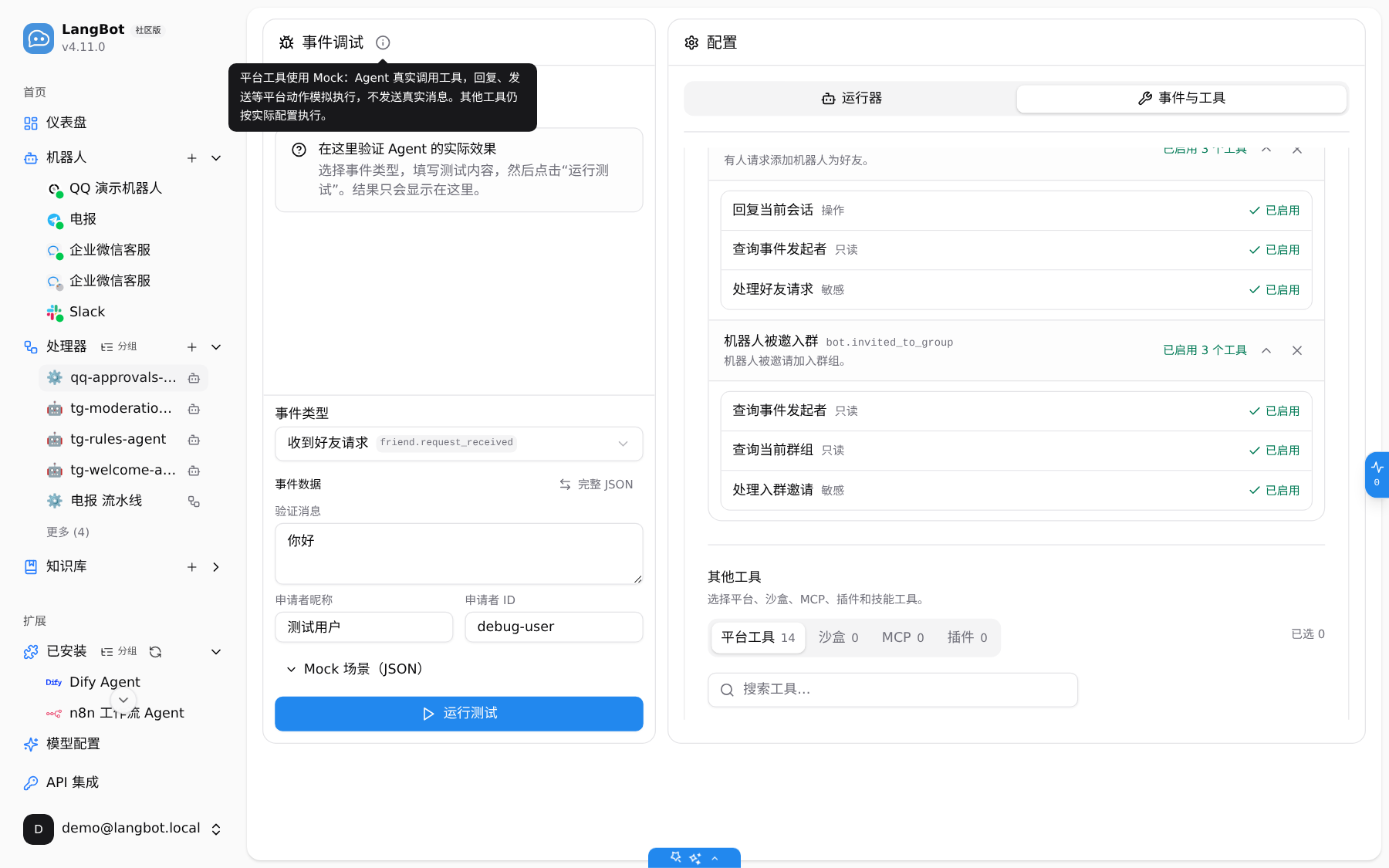This screenshot has width=1389, height=868.
Task: Toggle 已启用 for 查询事件发起者 under 机器人被邀入群
Action: 1274,411
